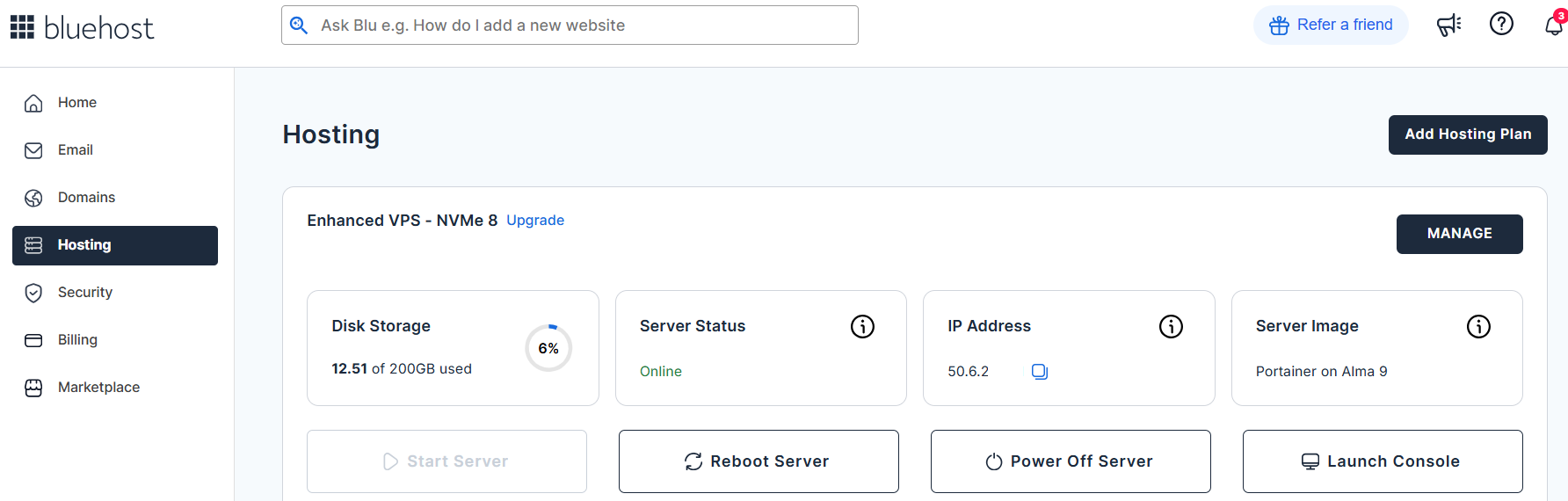
Task: Click the Billing card icon in sidebar
Action: tap(33, 340)
